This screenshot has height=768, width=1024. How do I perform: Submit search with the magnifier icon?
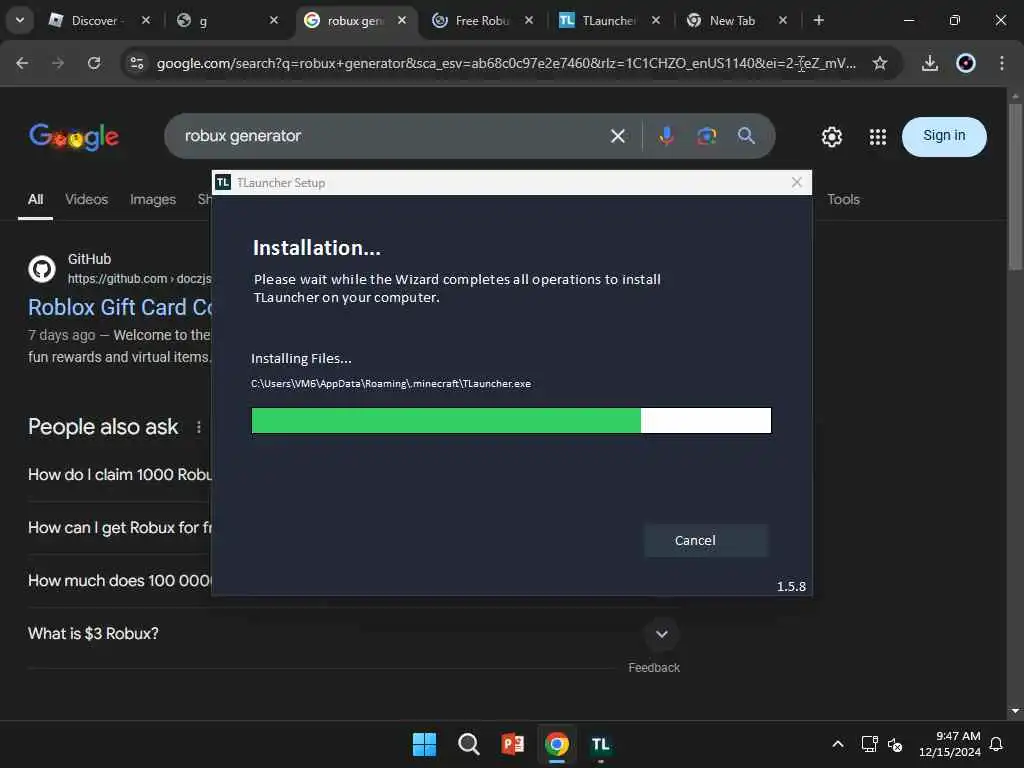[x=746, y=136]
